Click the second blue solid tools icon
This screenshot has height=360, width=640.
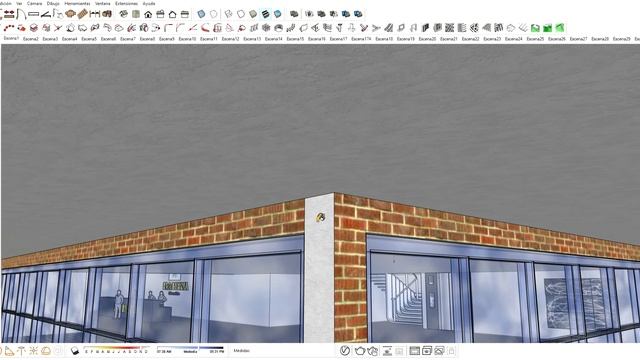(x=358, y=14)
